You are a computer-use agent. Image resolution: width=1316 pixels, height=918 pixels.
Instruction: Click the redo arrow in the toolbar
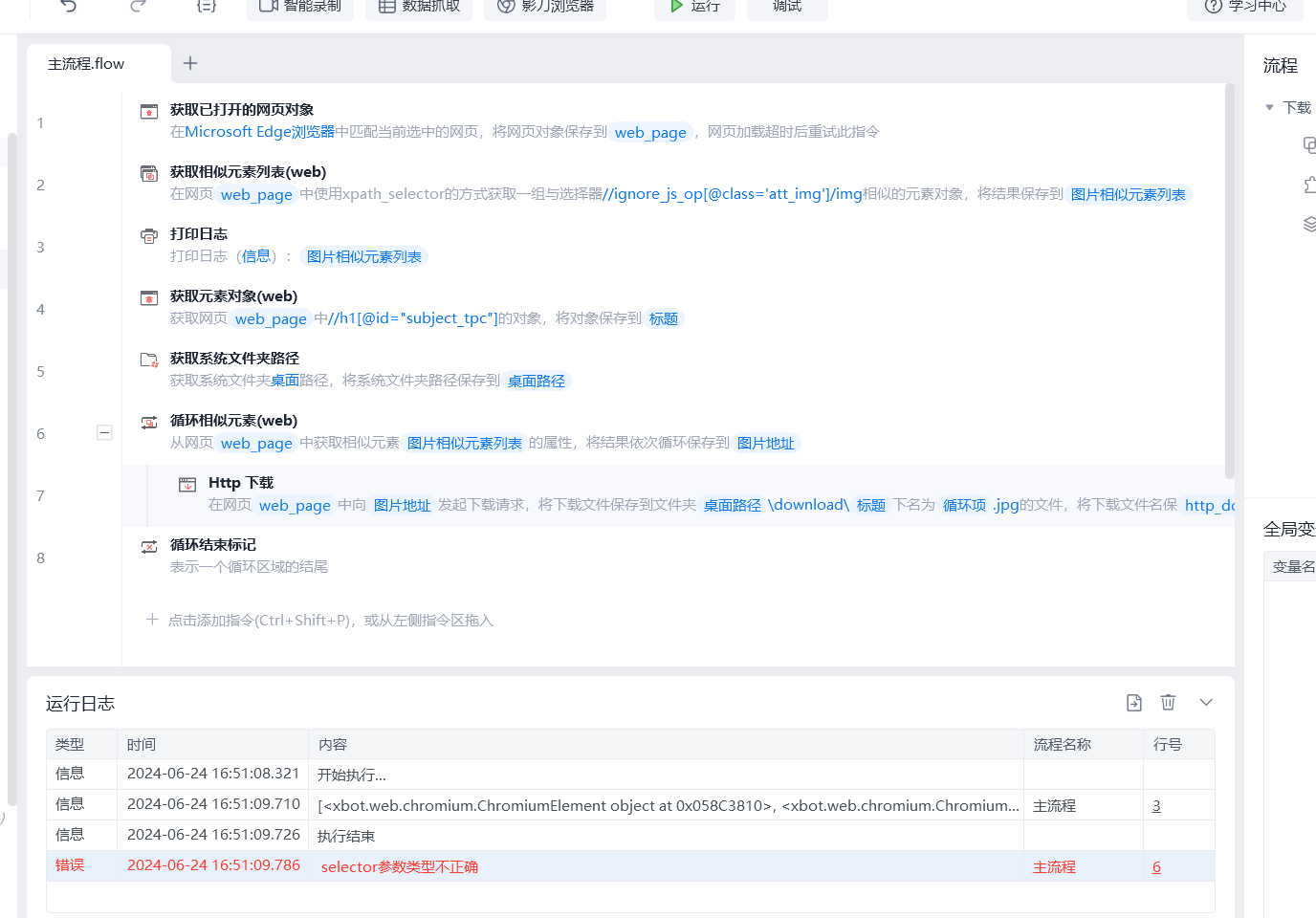click(138, 6)
